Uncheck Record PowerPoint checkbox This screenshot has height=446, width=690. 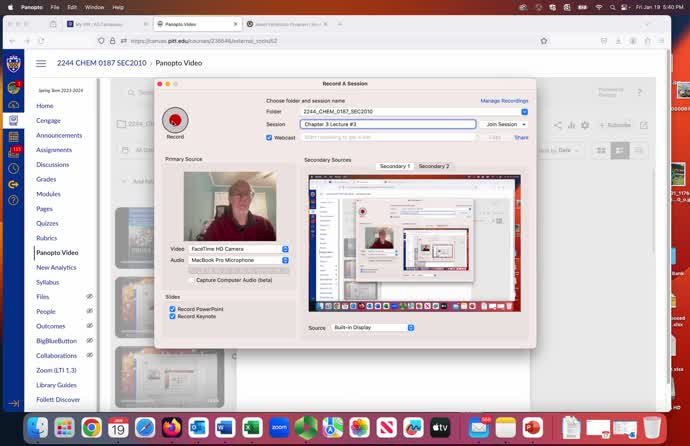point(172,309)
